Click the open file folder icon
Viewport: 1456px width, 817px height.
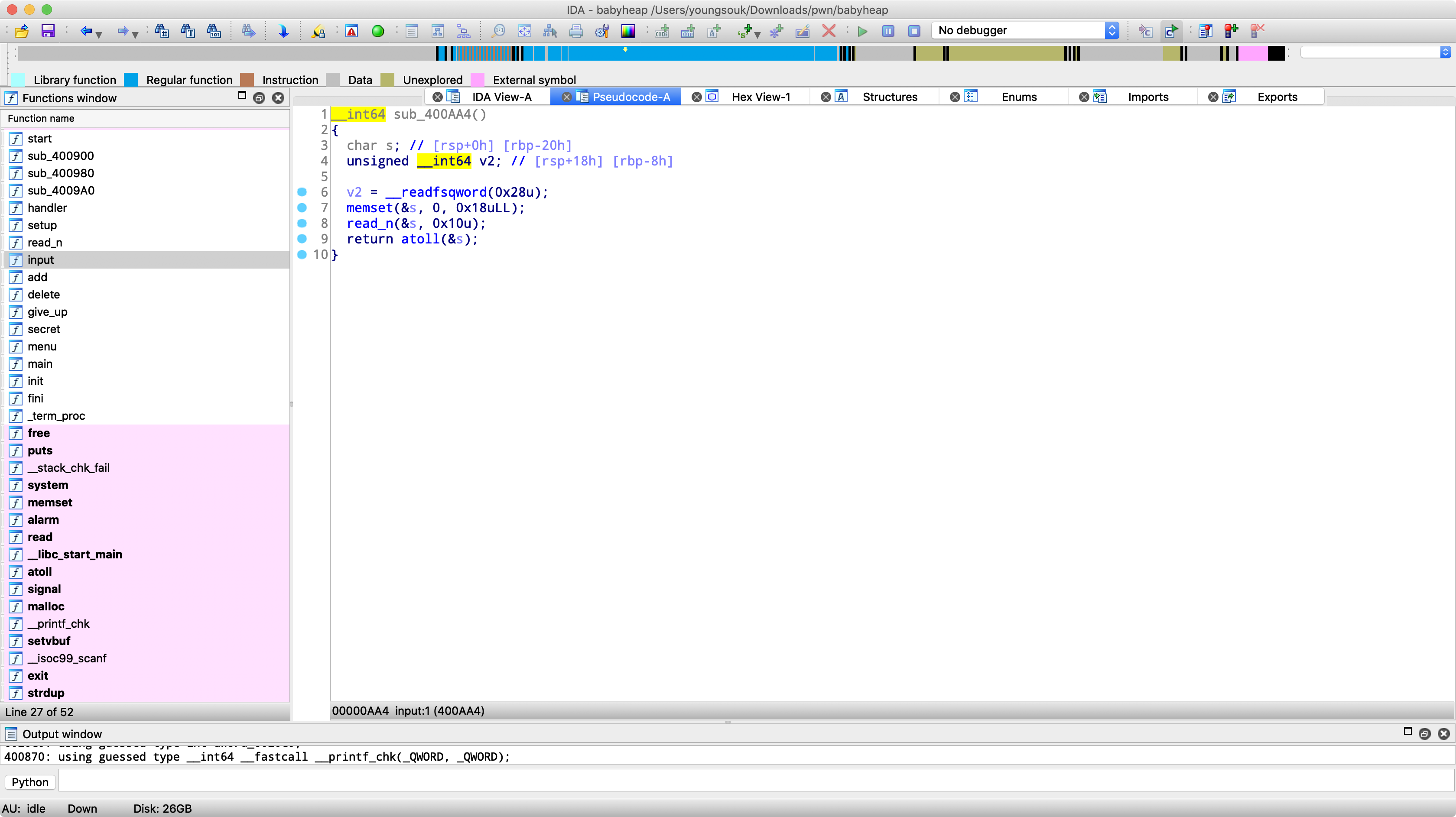[22, 31]
